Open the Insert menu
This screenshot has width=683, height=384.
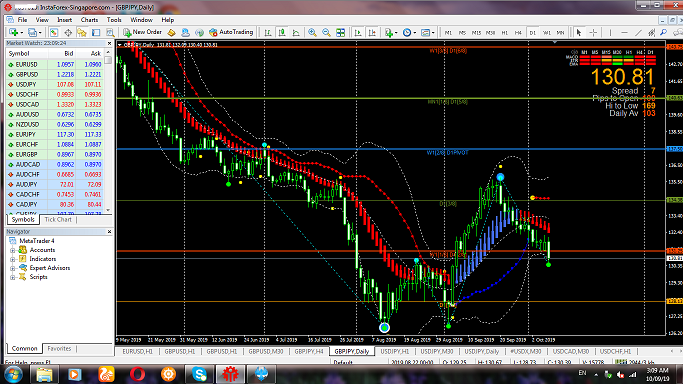[x=64, y=20]
